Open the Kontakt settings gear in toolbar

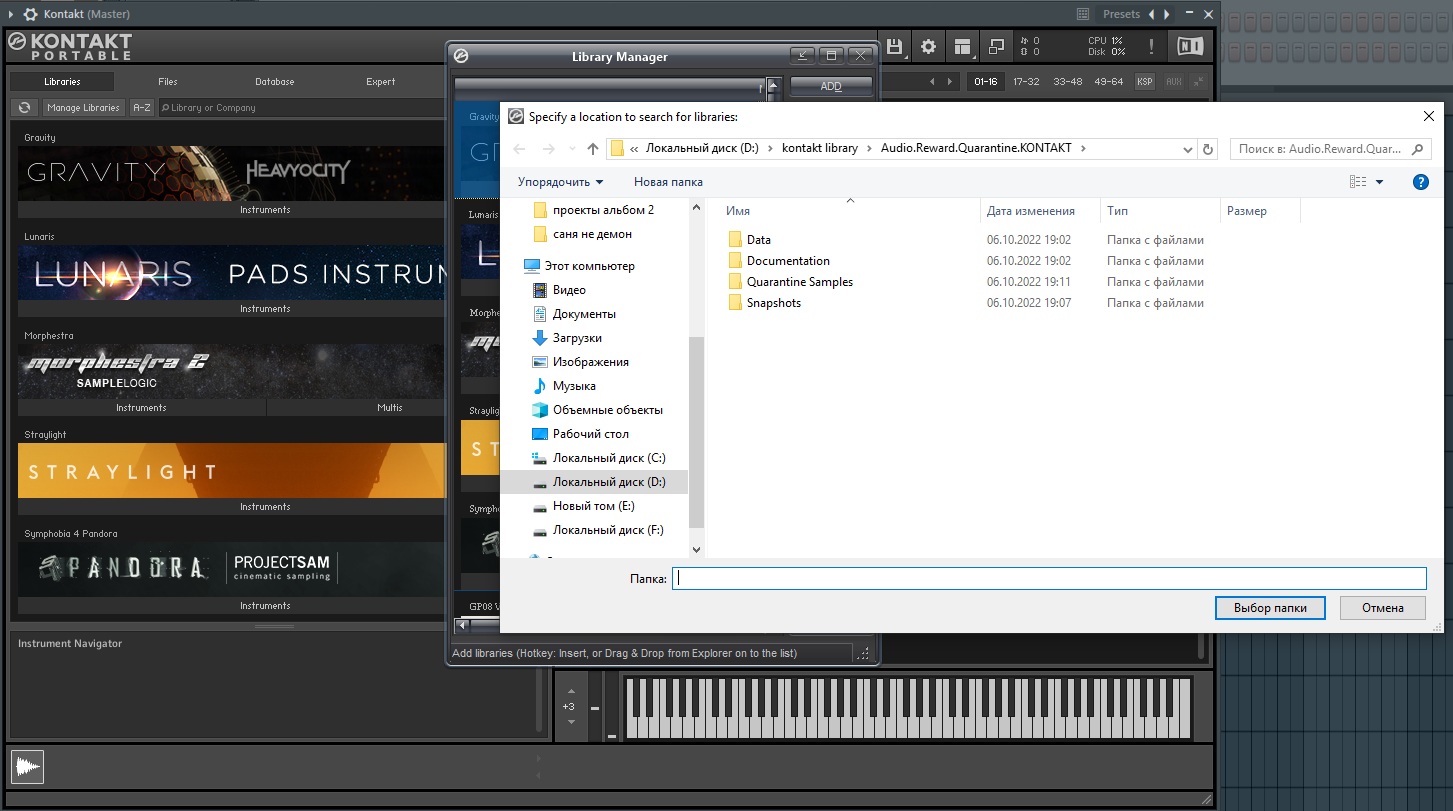point(929,46)
